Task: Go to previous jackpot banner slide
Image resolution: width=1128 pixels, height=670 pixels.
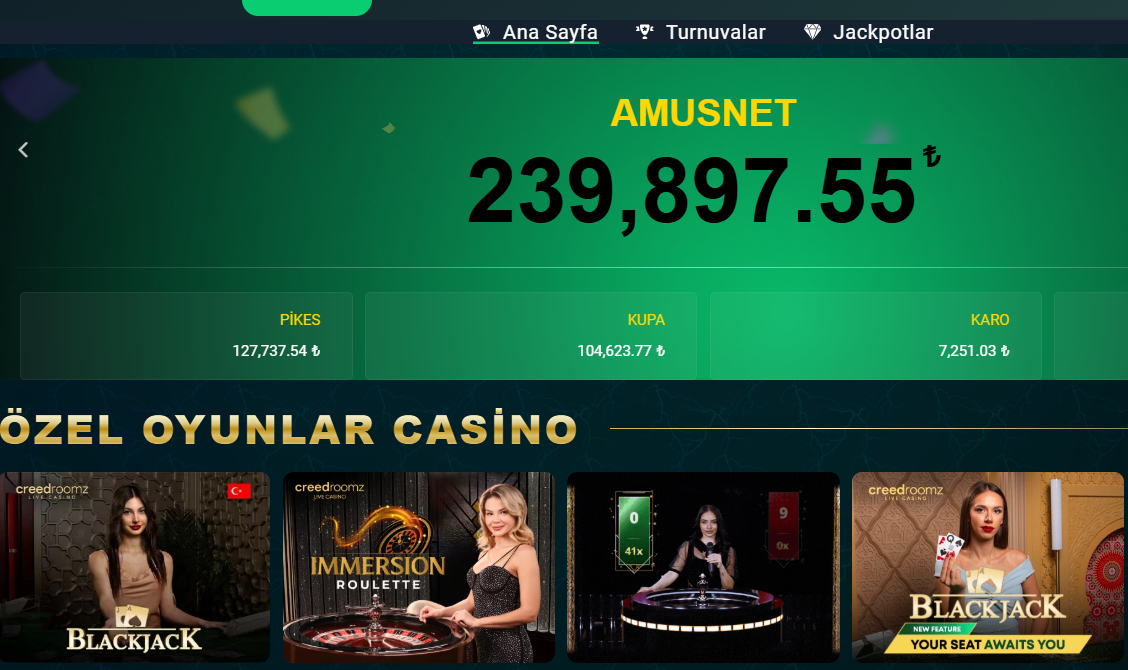Action: click(x=23, y=150)
